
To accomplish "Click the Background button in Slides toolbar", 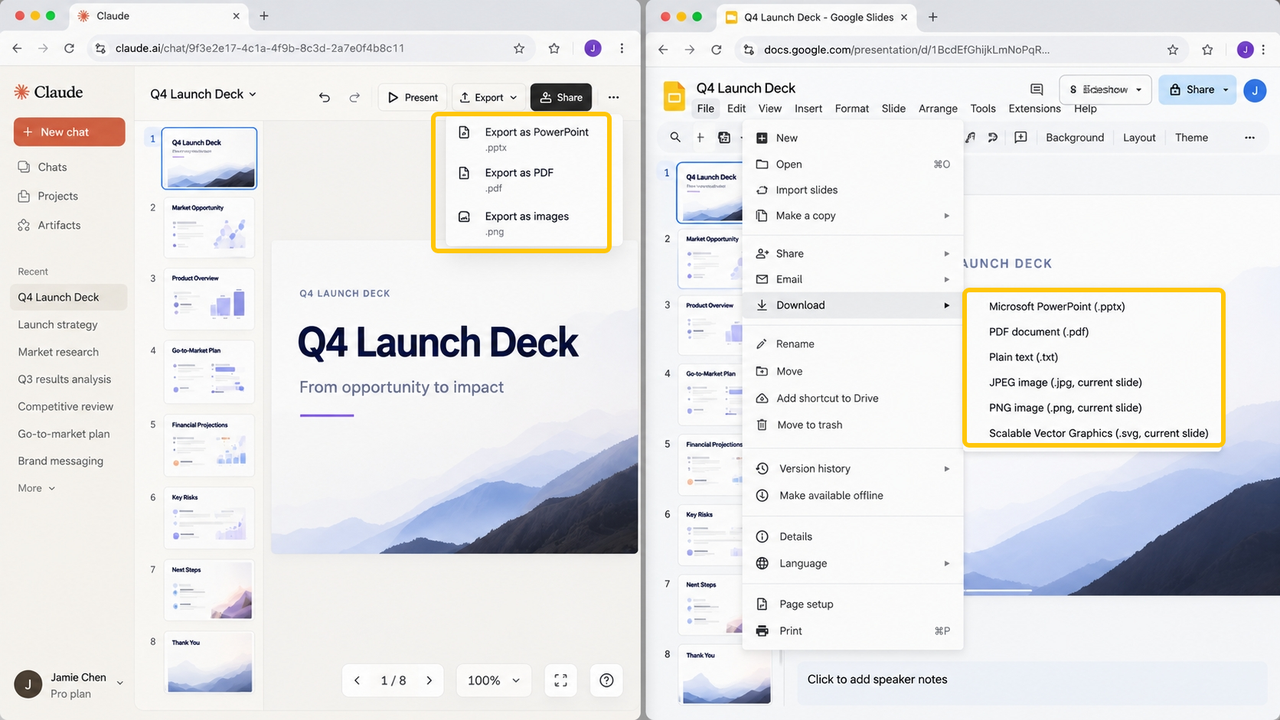I will [x=1075, y=138].
